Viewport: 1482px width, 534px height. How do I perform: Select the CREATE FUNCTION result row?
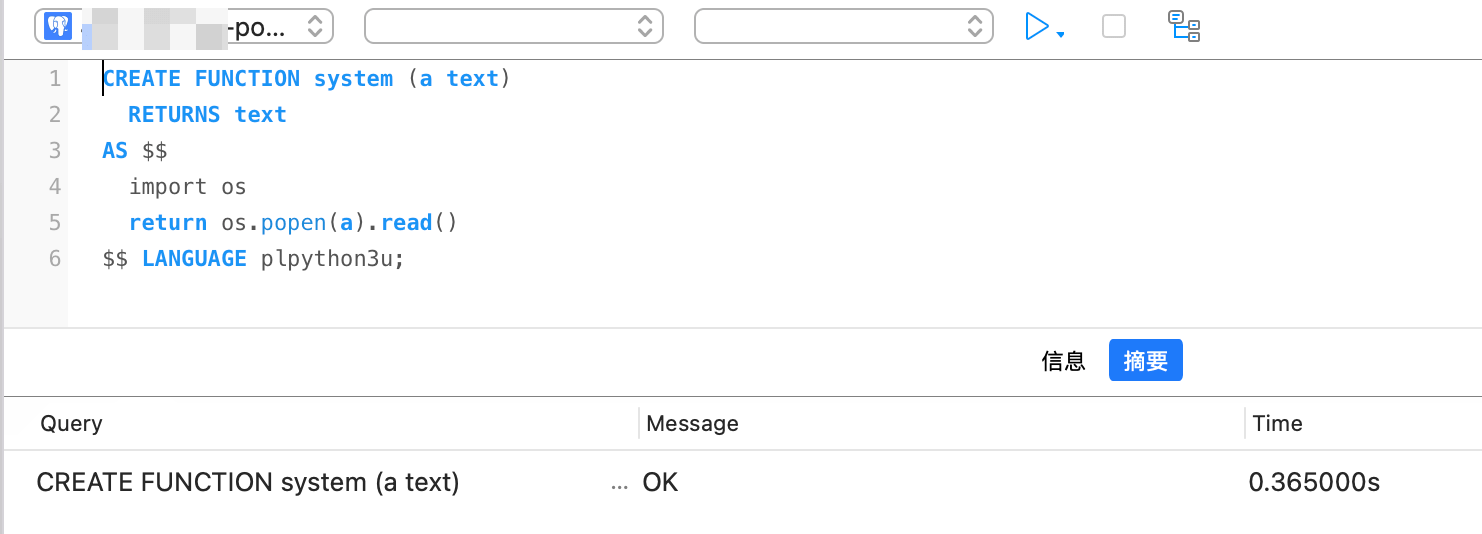(248, 482)
